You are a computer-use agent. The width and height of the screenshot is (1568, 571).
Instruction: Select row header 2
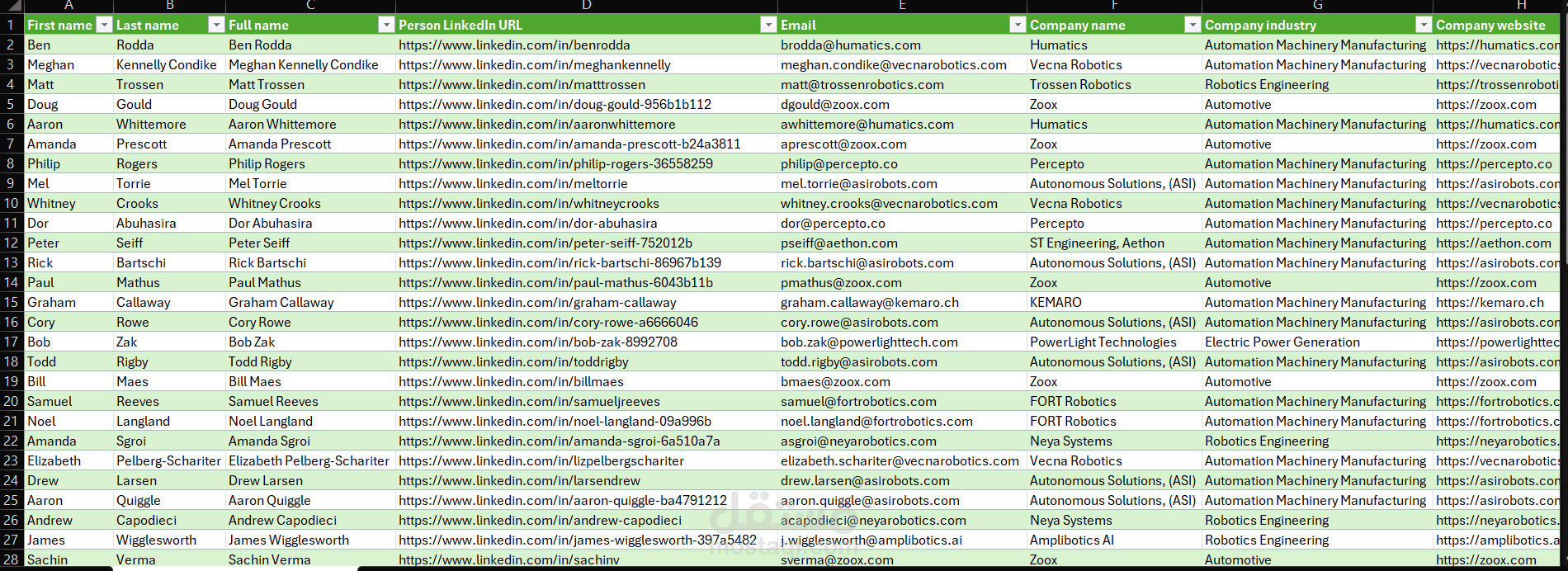coord(12,45)
